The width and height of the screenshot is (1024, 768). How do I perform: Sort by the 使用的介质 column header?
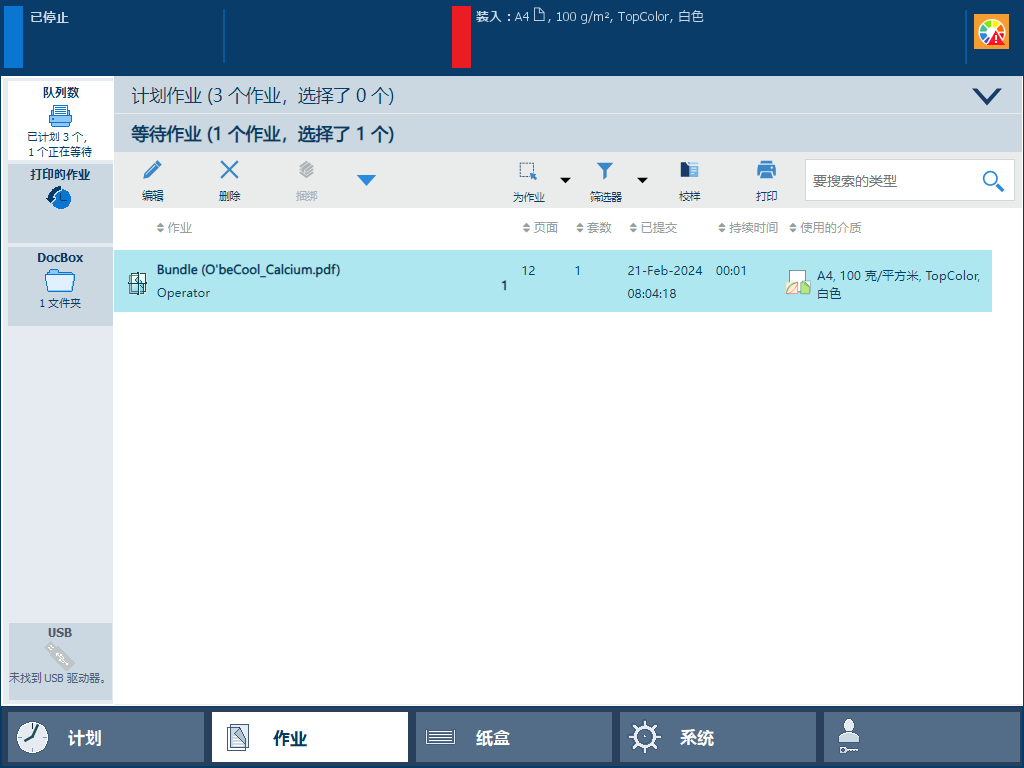pos(825,227)
